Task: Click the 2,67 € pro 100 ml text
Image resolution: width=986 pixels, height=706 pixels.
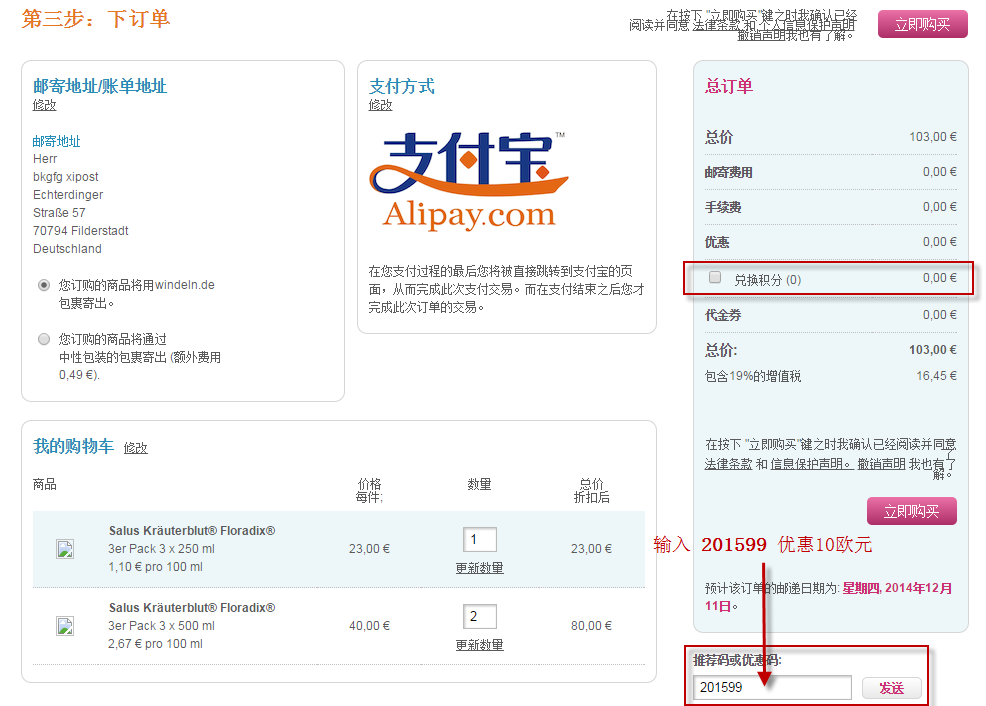Action: pos(155,644)
